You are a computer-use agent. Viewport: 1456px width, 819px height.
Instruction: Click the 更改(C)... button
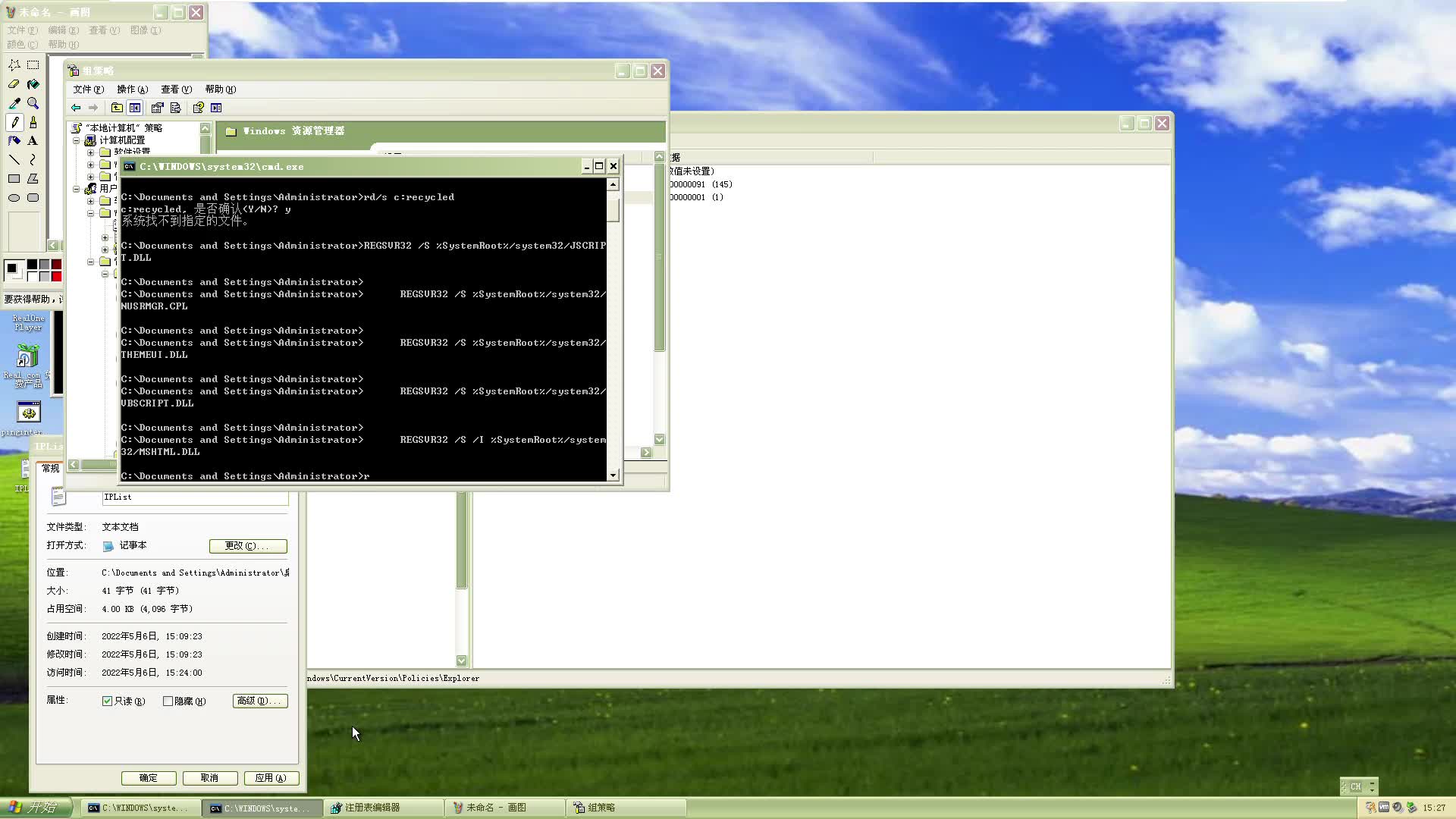point(248,546)
